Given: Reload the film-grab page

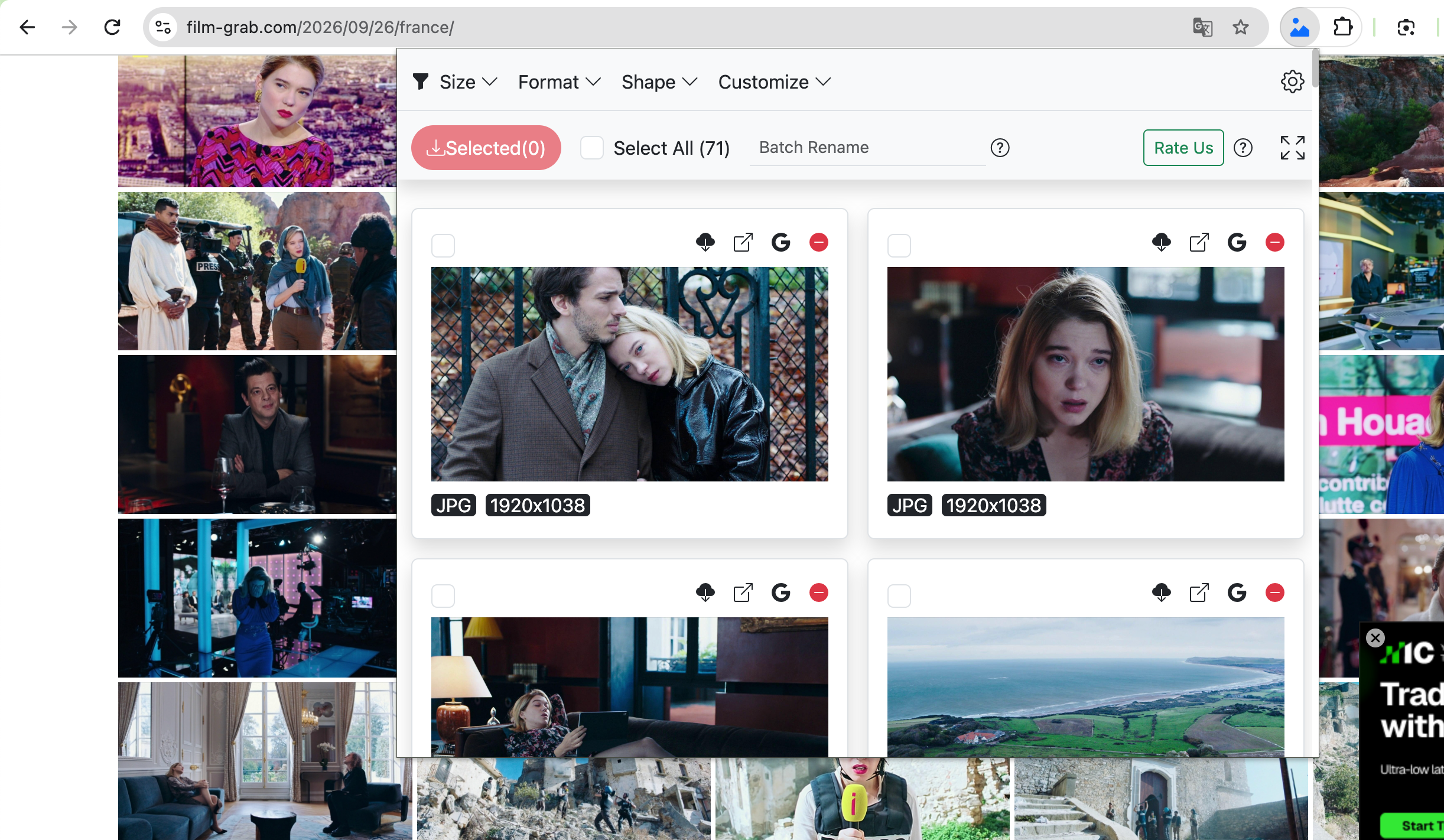Looking at the screenshot, I should click(112, 27).
